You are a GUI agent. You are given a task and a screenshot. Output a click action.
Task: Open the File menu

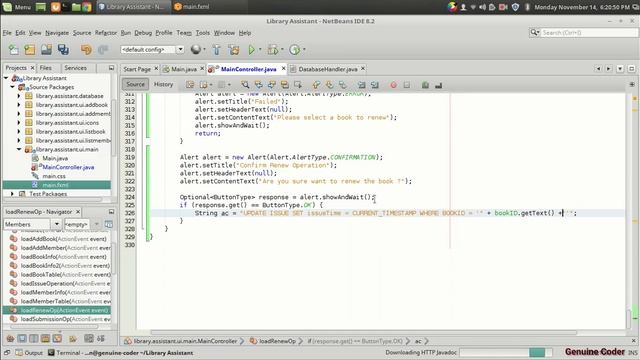pos(7,33)
